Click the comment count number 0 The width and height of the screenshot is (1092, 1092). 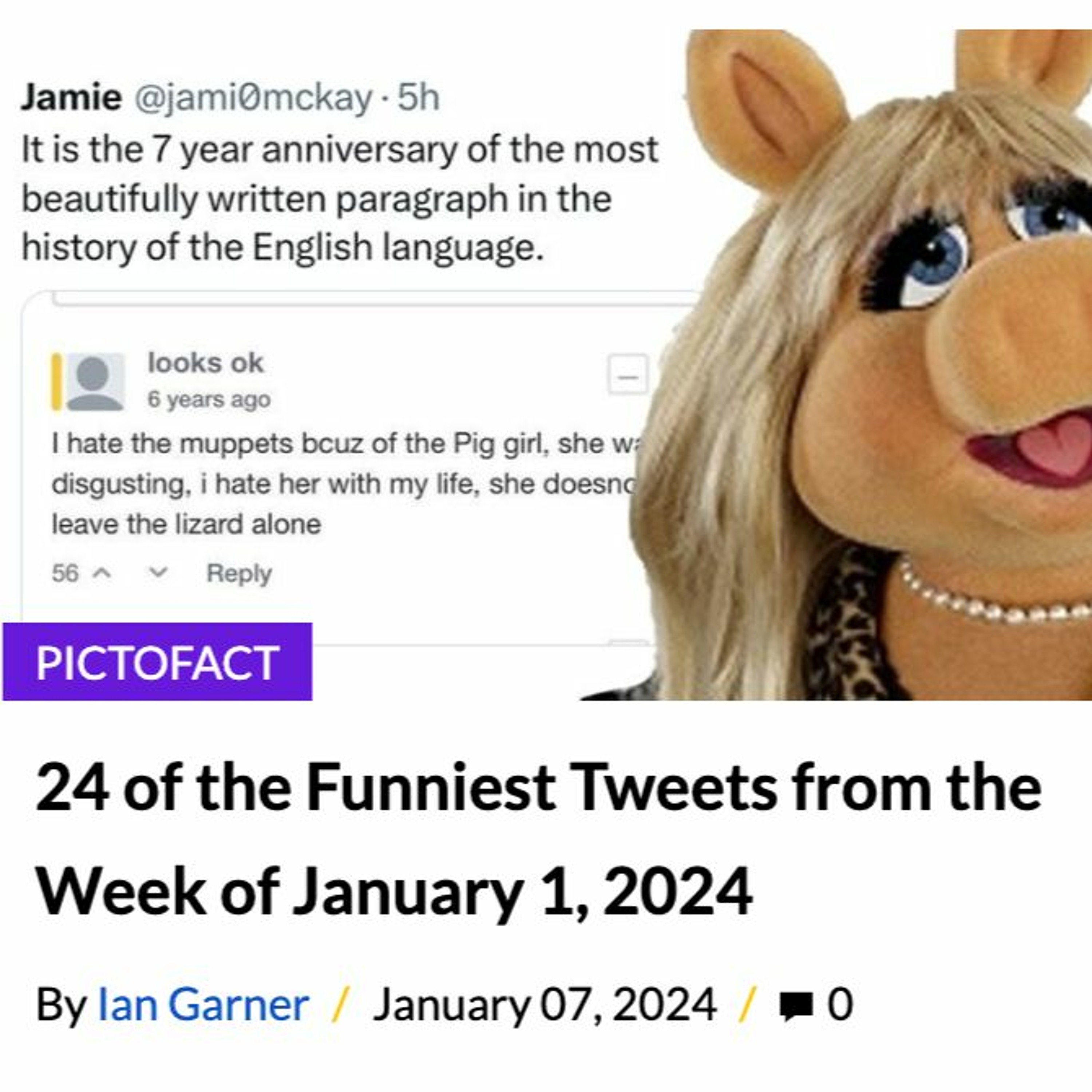(x=840, y=1005)
